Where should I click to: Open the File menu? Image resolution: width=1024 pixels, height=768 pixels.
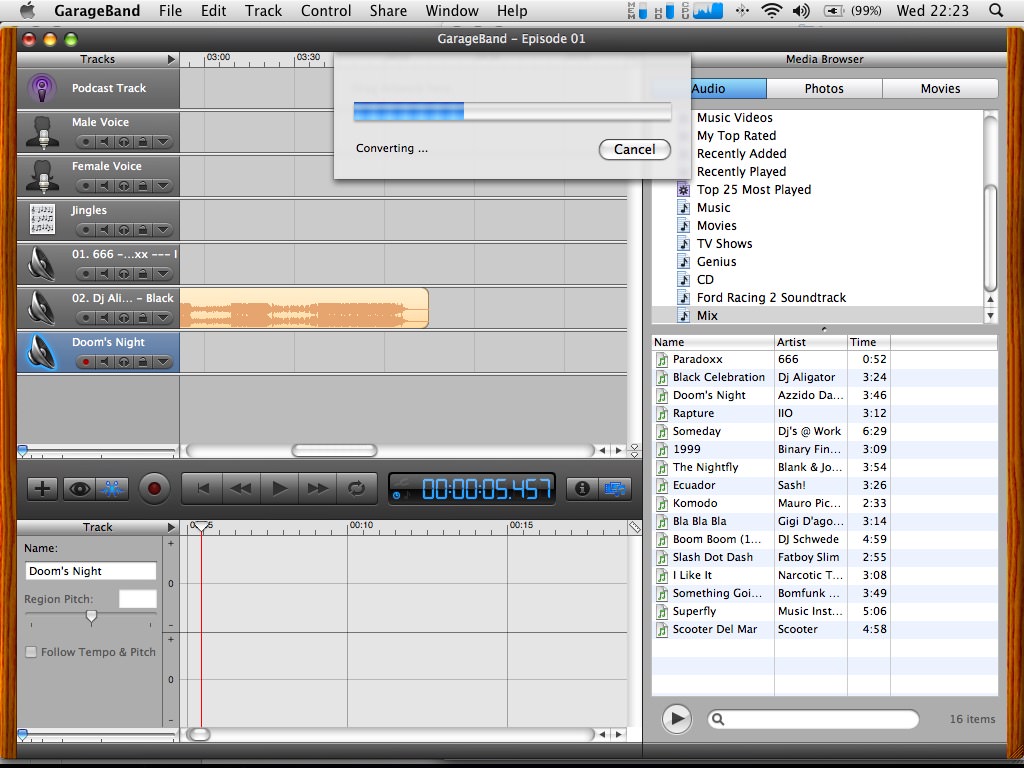click(170, 10)
